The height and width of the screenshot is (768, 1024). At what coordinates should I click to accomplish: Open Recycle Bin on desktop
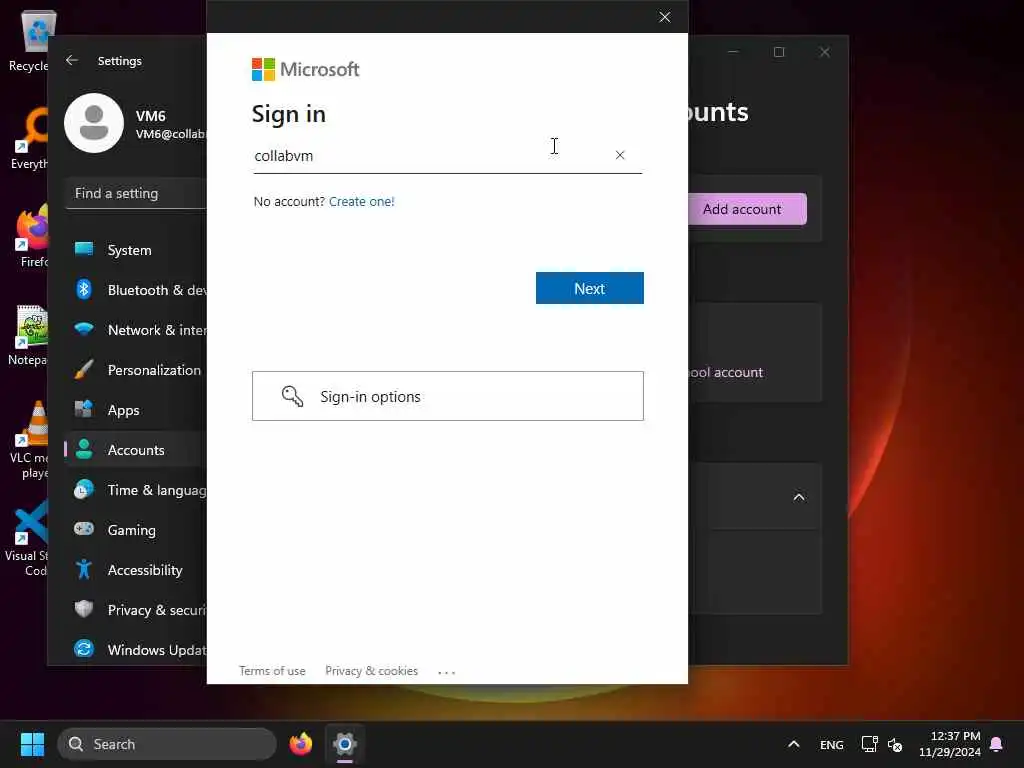29,40
